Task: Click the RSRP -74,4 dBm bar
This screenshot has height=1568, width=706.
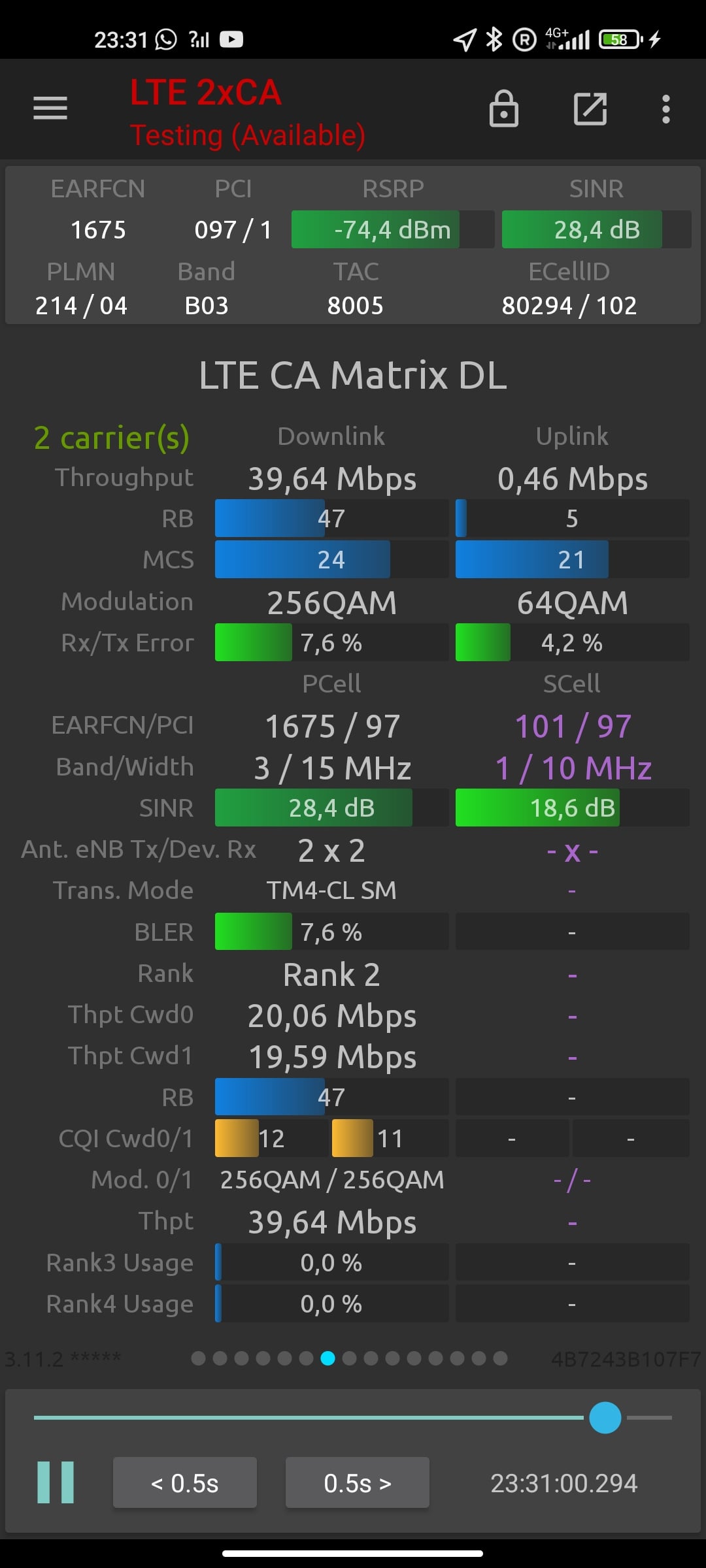Action: point(392,229)
